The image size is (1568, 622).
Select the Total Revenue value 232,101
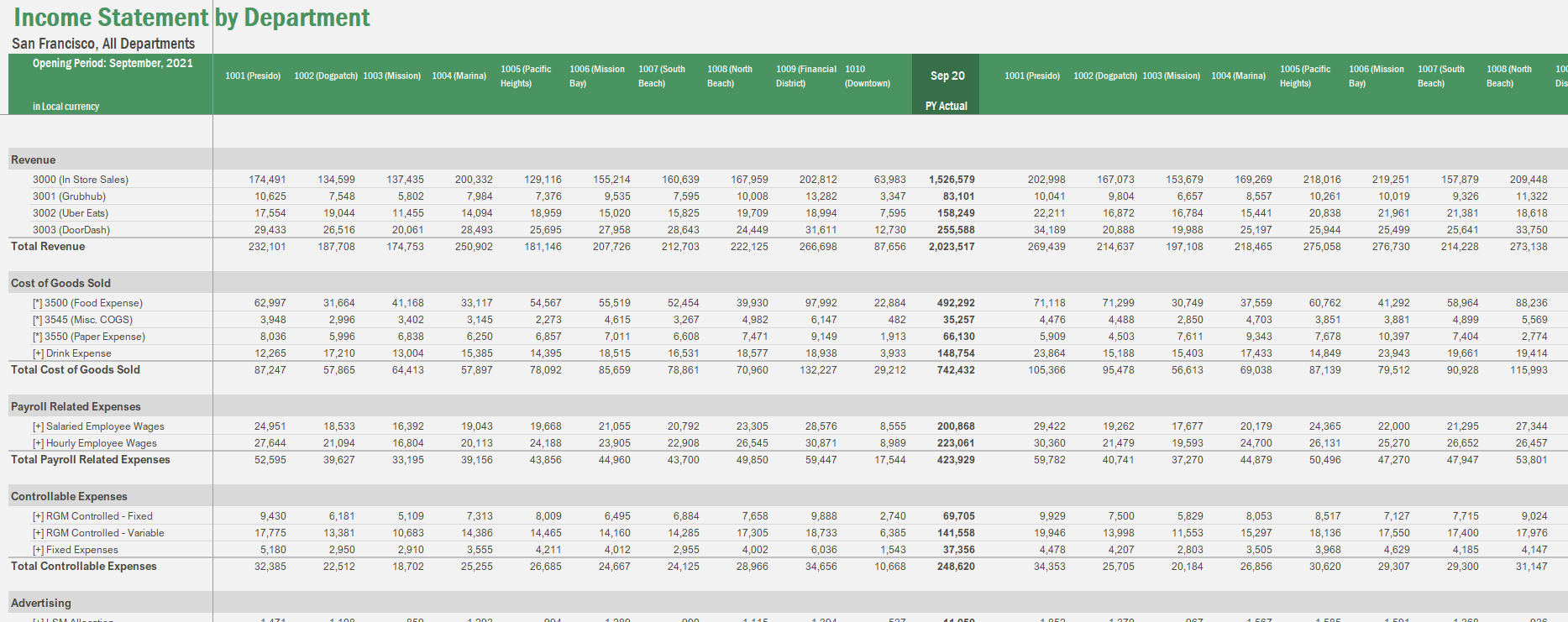pyautogui.click(x=267, y=247)
